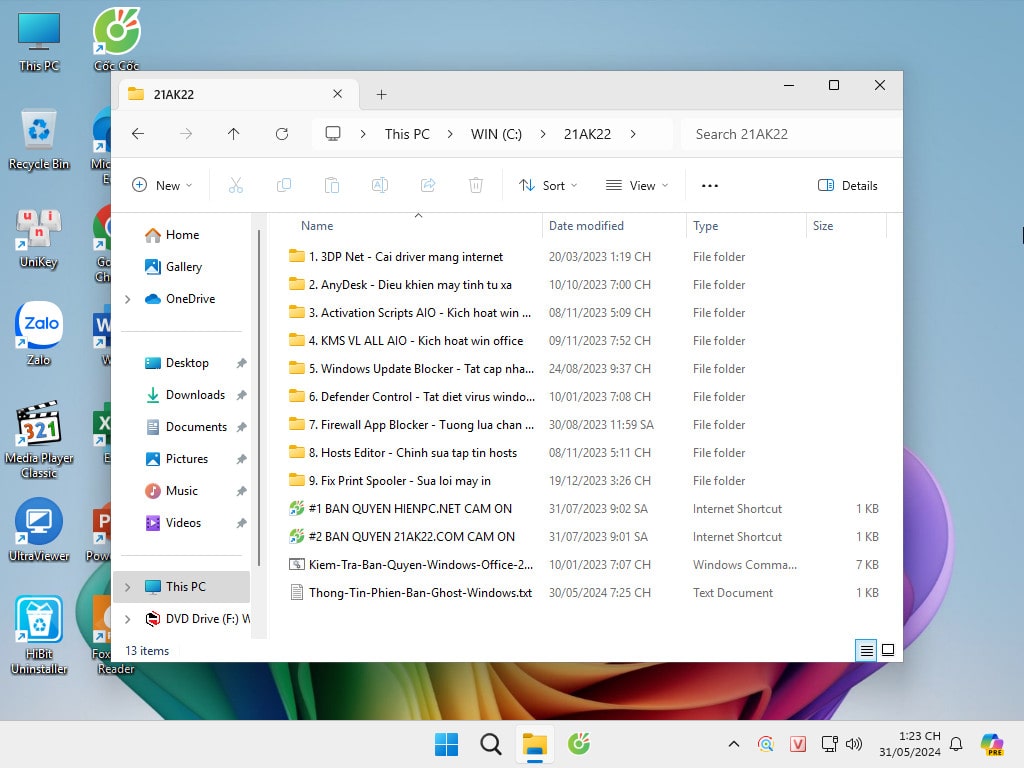
Task: Select the 21AK22 tab
Action: point(236,94)
